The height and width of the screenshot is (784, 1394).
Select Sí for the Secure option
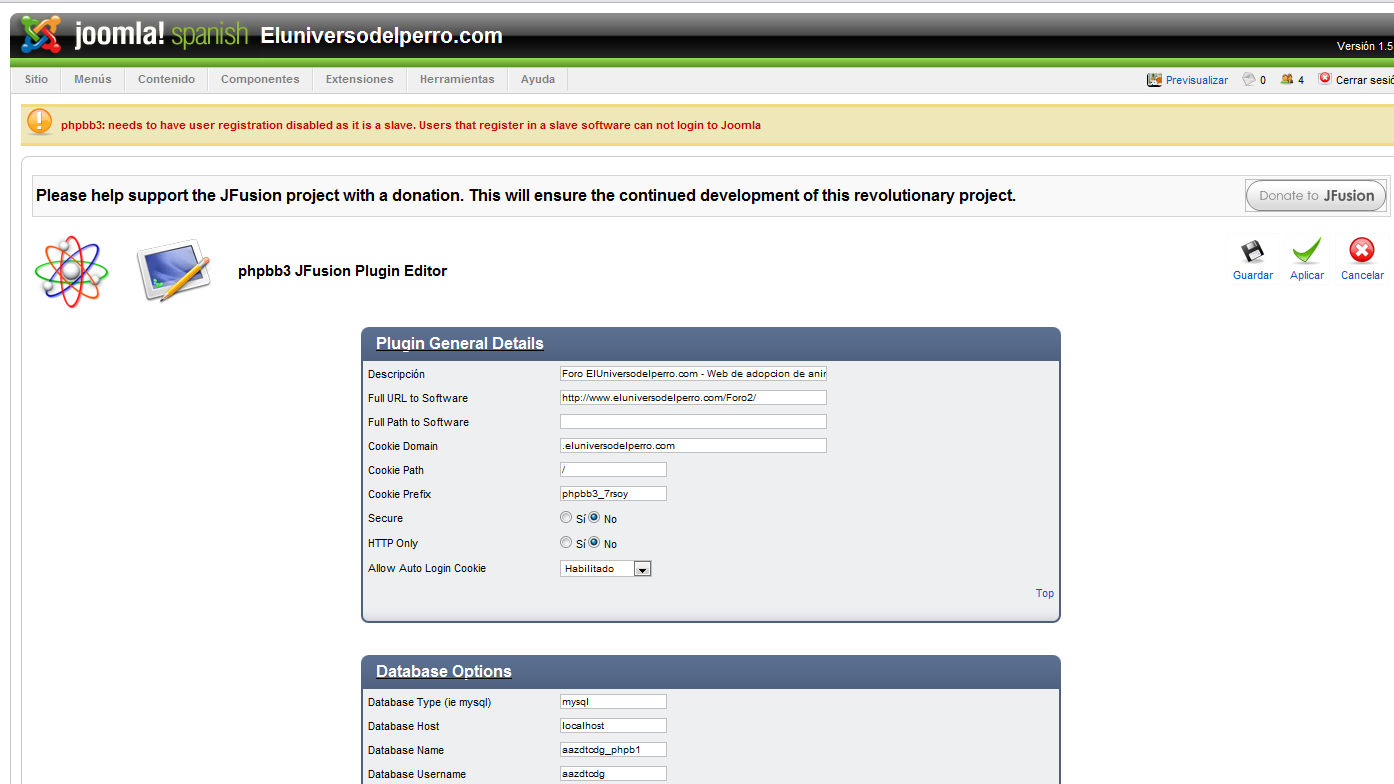566,518
